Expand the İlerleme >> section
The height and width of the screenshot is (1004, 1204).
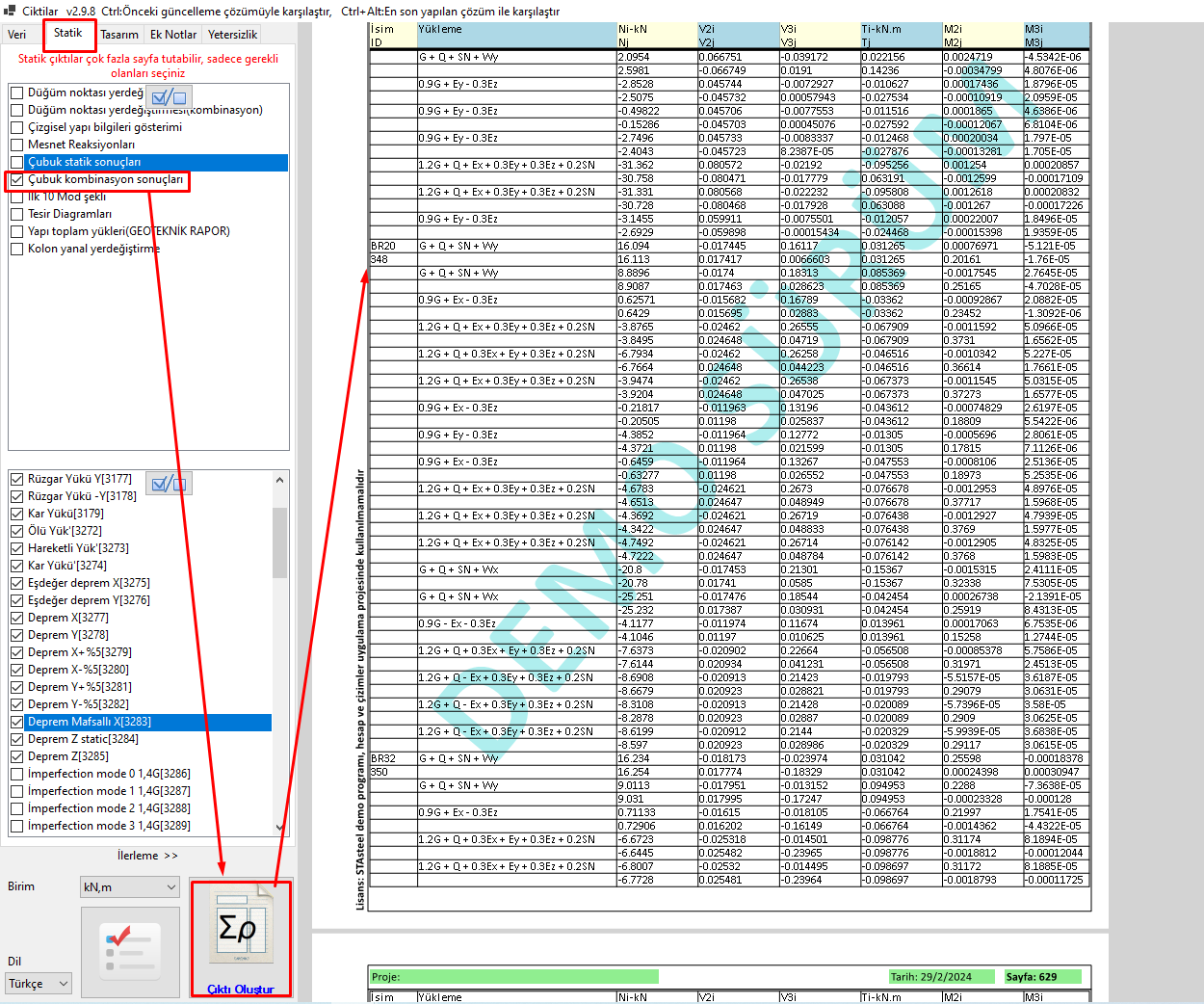147,856
